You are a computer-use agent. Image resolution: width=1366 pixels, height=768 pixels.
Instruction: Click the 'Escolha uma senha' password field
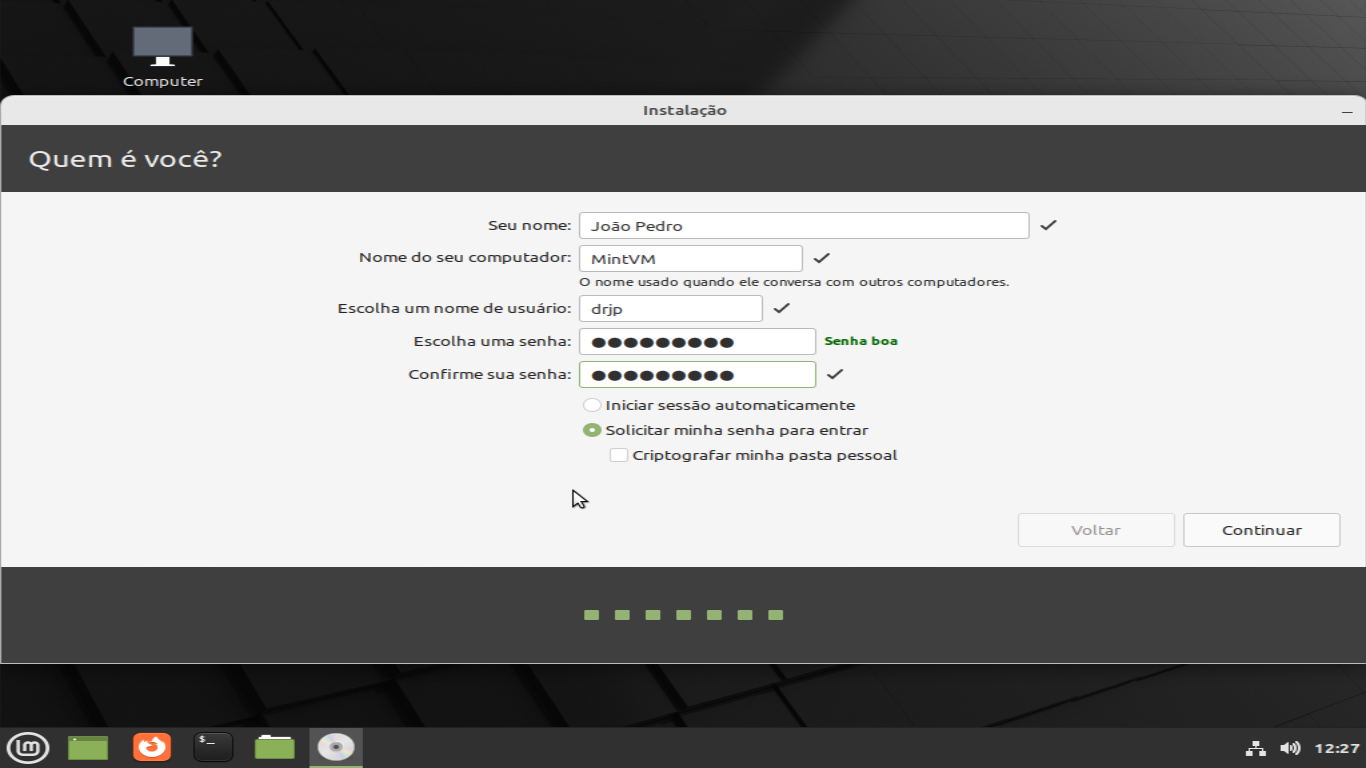point(697,342)
